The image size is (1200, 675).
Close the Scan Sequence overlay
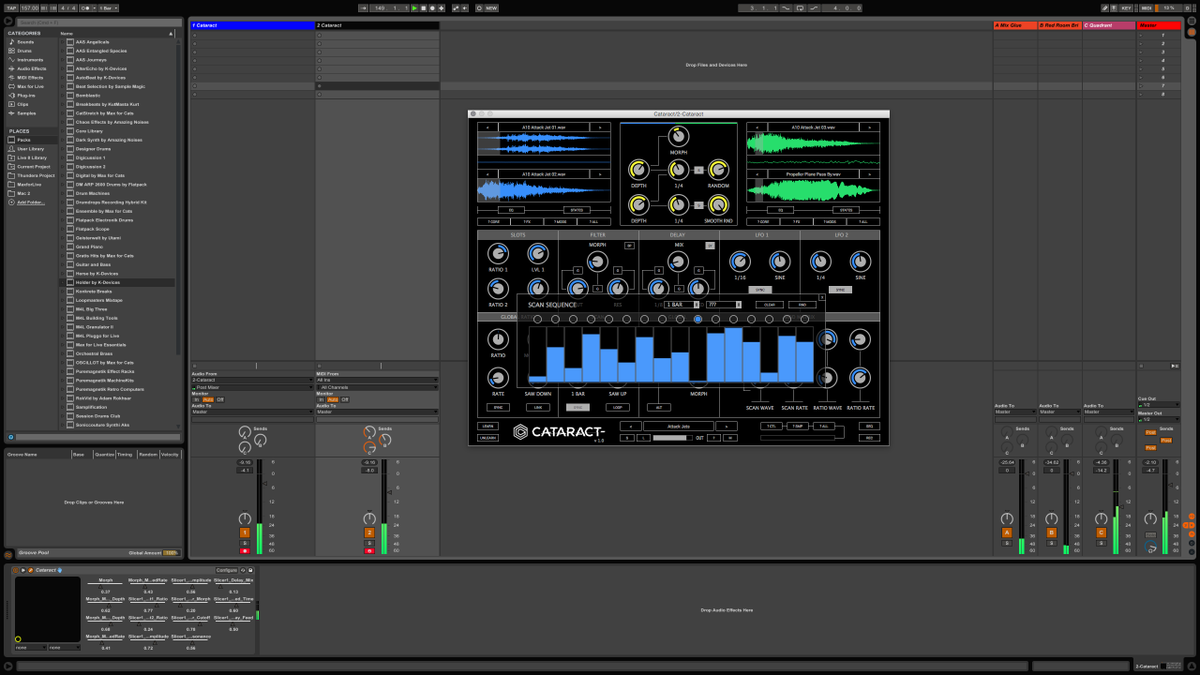(x=822, y=297)
